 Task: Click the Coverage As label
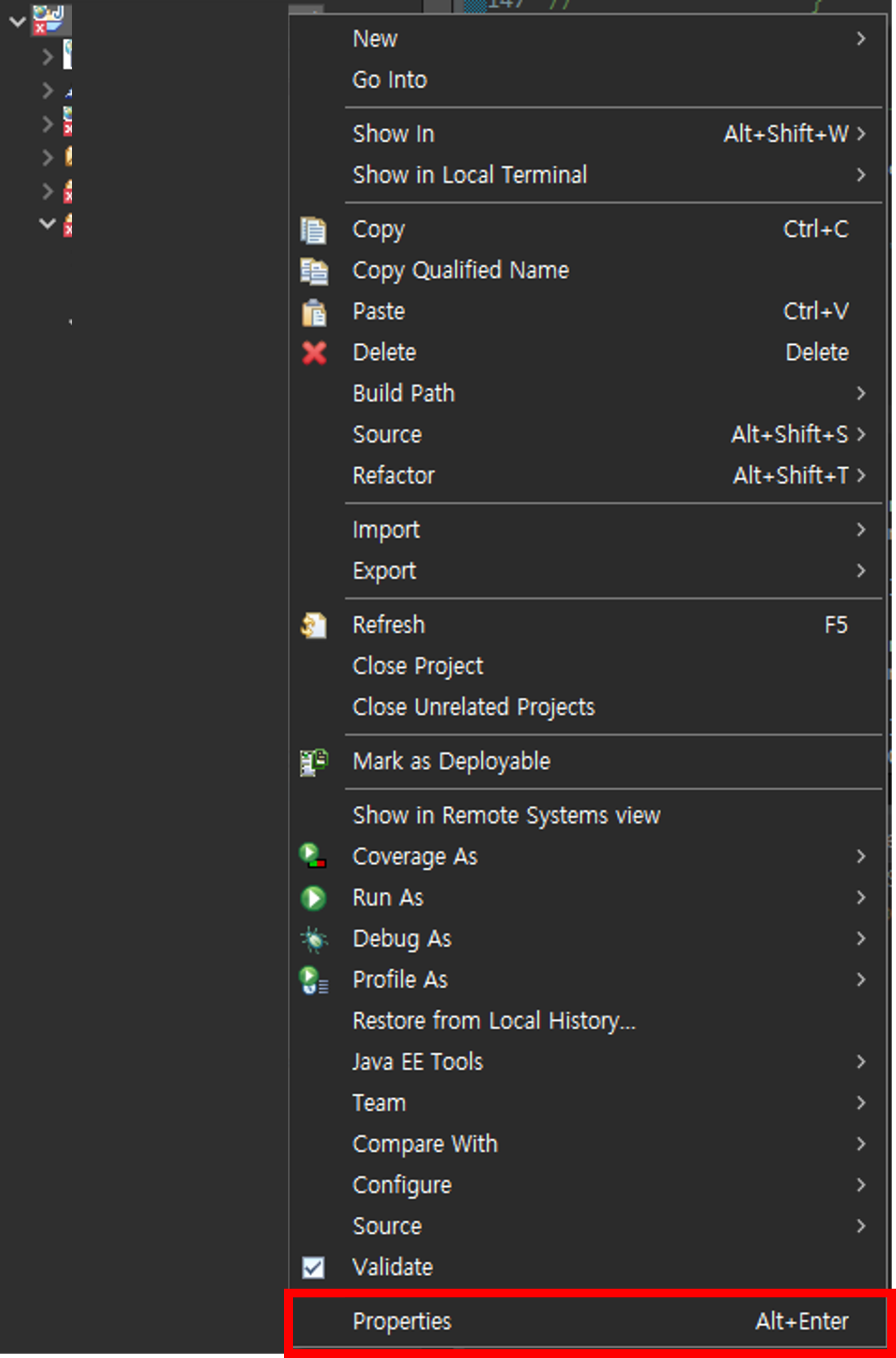click(x=415, y=857)
